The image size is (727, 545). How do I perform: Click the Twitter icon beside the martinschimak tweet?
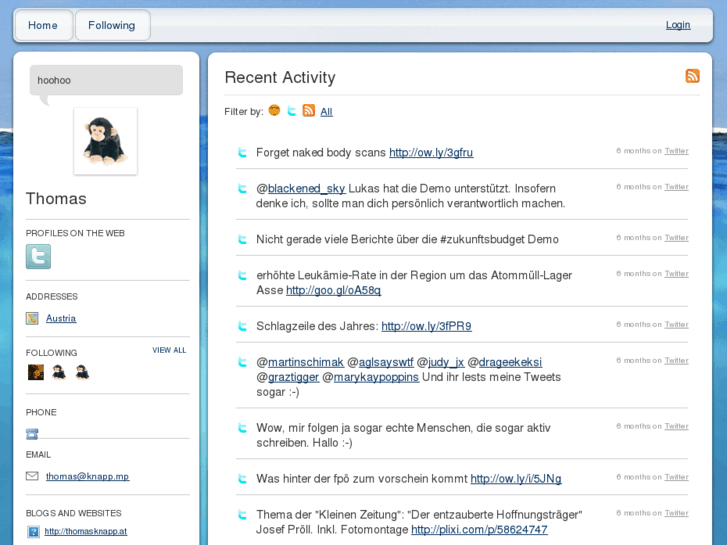(242, 362)
